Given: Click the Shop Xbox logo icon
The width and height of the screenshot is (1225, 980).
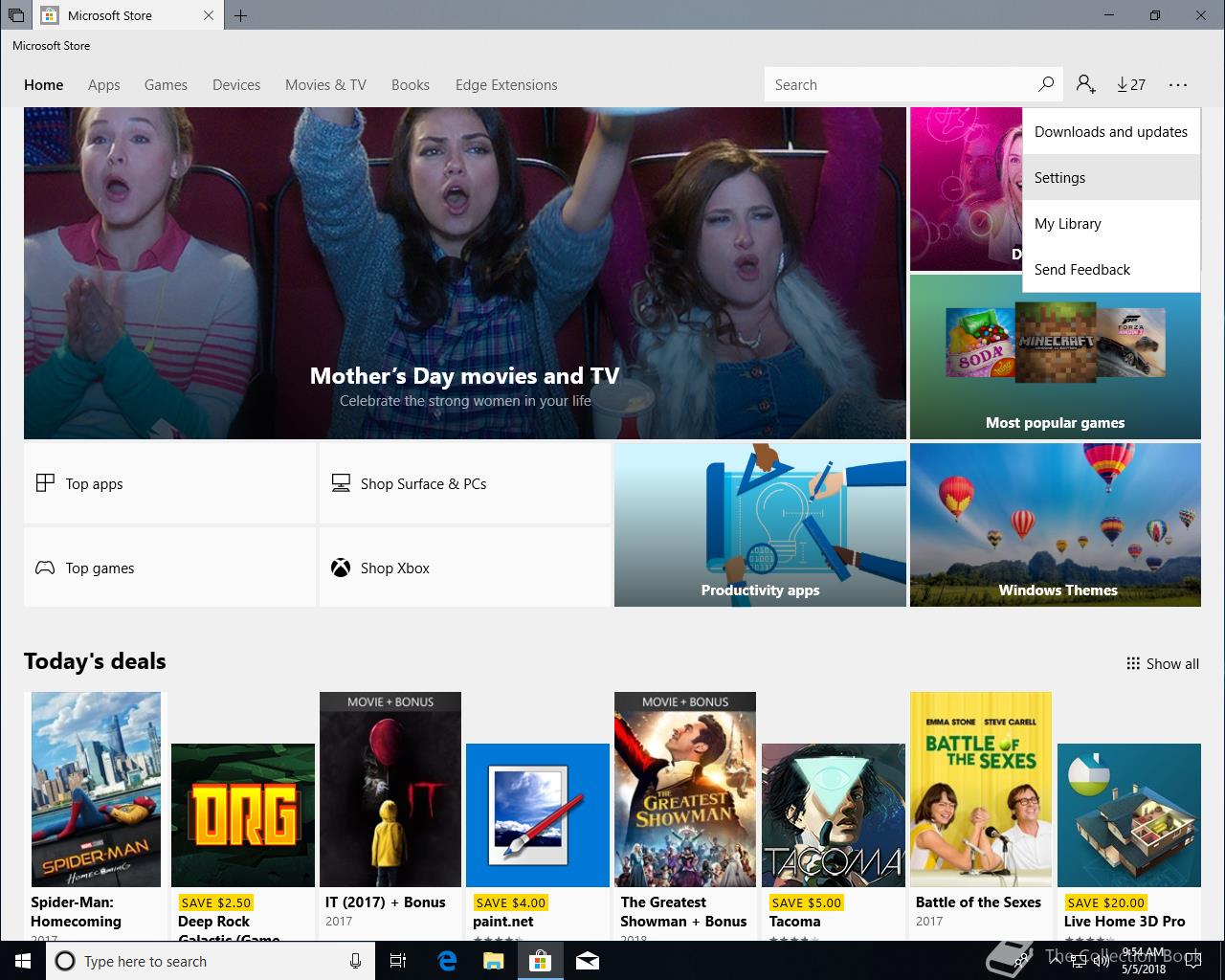Looking at the screenshot, I should [x=341, y=568].
